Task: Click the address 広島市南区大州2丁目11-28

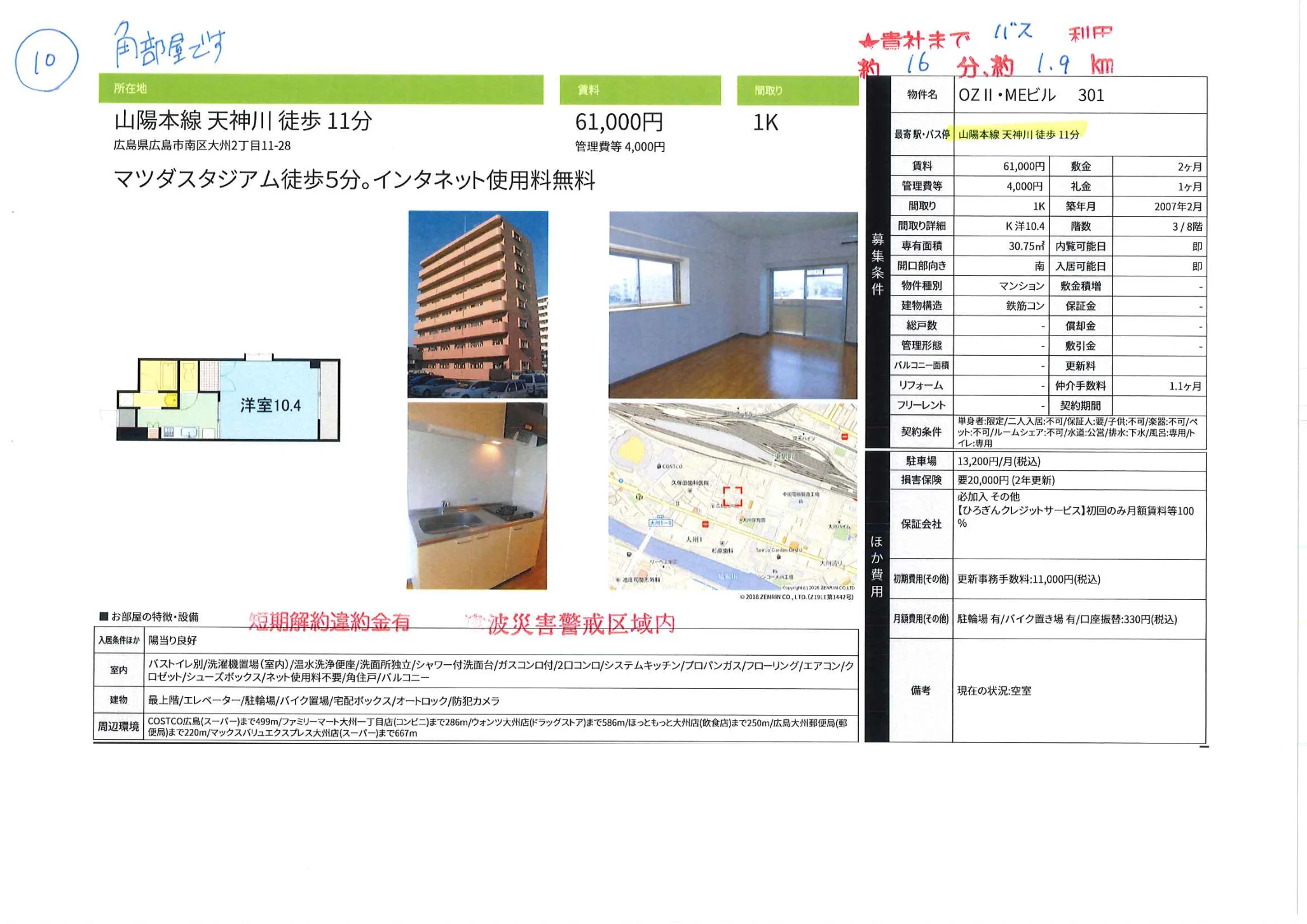Action: [x=202, y=146]
